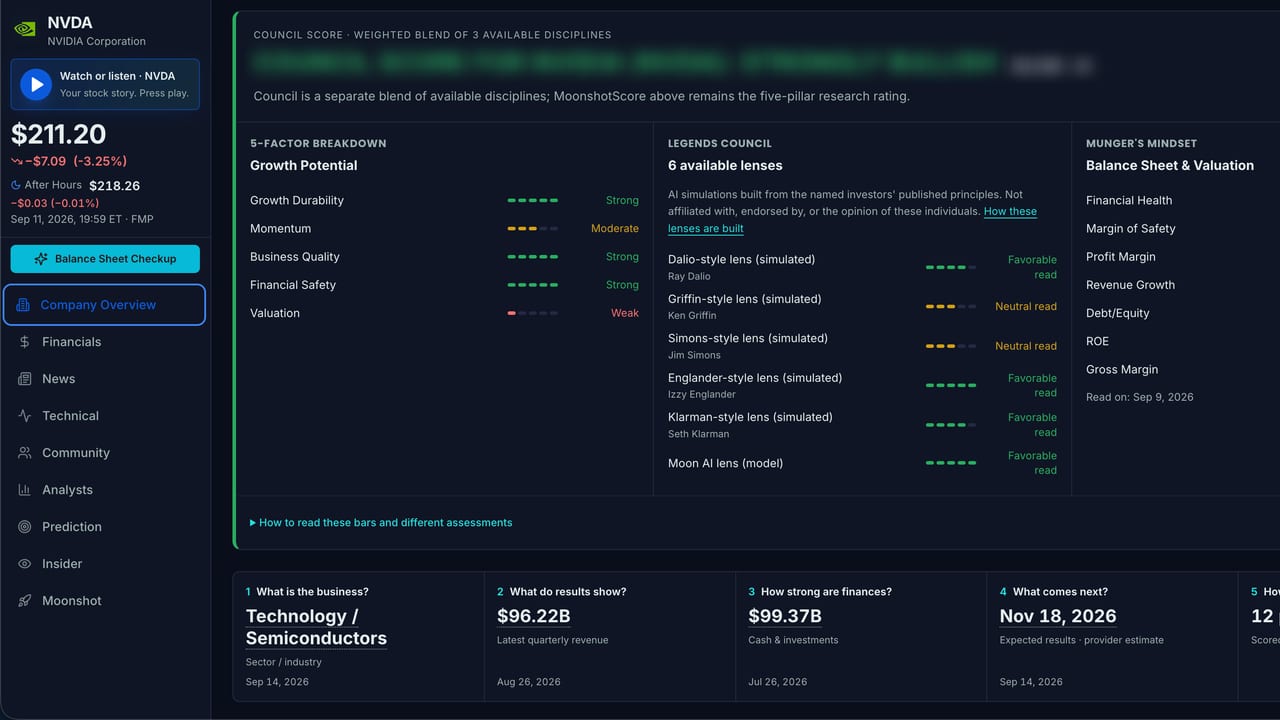Click the Nov 18, 2026 results date
This screenshot has width=1280, height=720.
(x=1058, y=616)
